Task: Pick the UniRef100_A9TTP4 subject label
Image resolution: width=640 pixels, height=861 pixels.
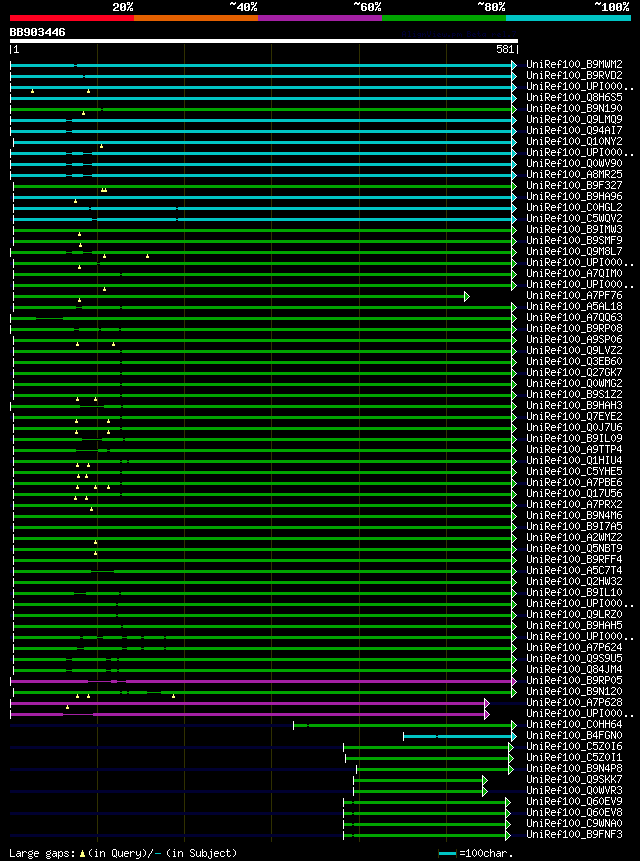Action: tap(574, 449)
